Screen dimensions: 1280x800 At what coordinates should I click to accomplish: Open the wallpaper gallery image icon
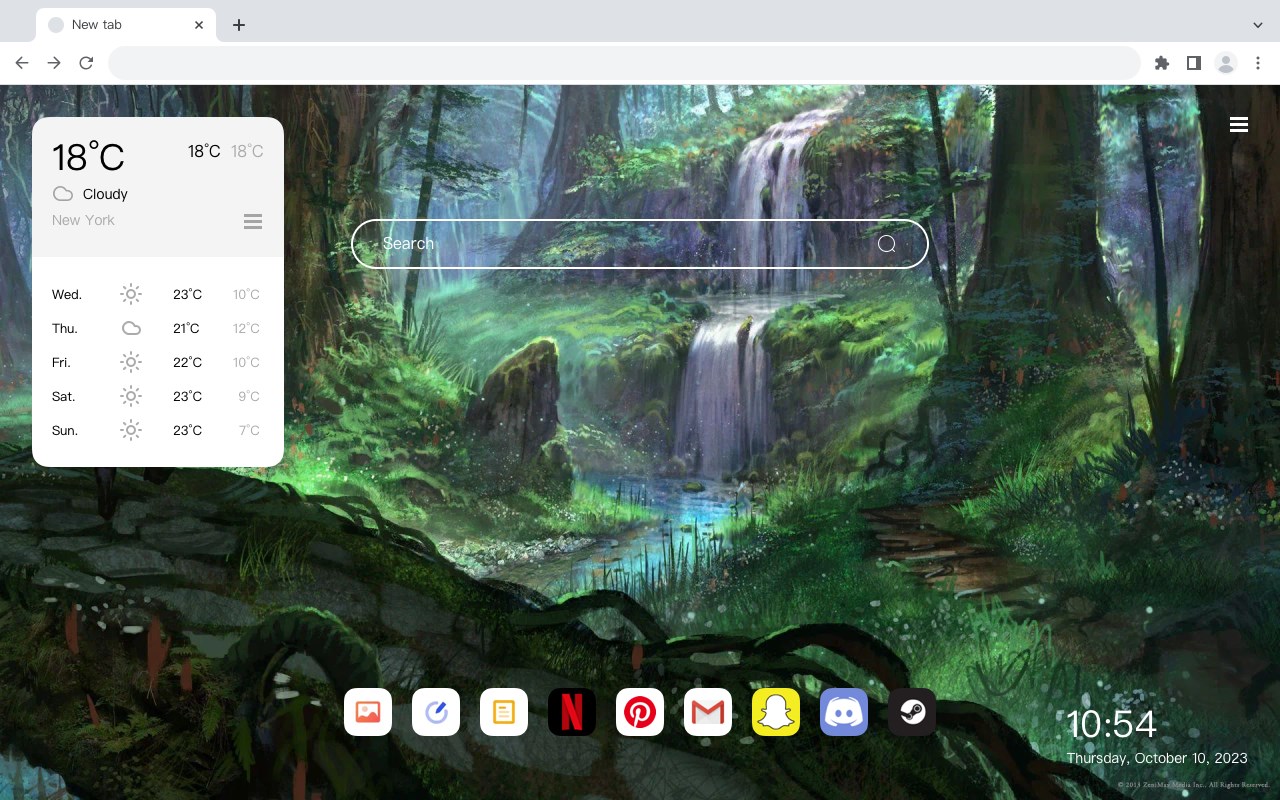pyautogui.click(x=368, y=712)
